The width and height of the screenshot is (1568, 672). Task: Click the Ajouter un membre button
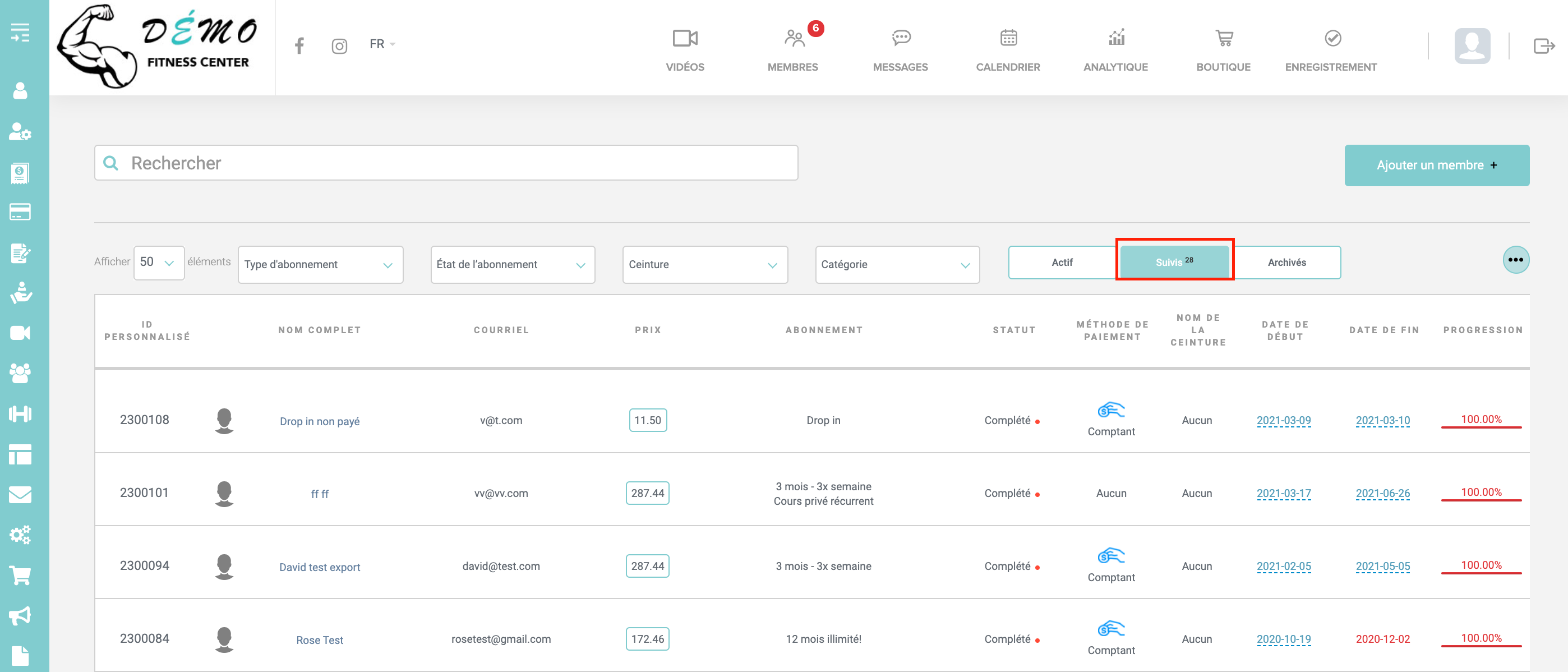point(1436,165)
